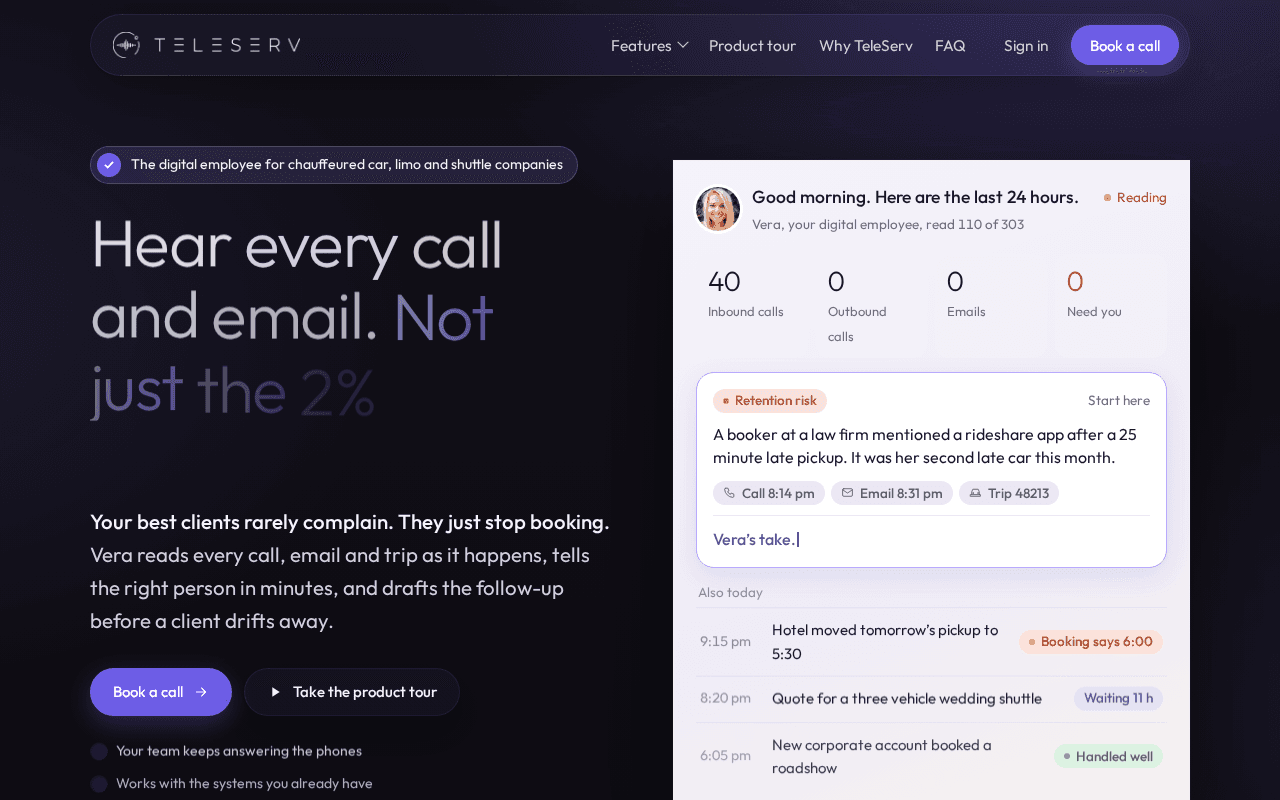Click the Handled well badge
This screenshot has width=1280, height=800.
(x=1108, y=756)
